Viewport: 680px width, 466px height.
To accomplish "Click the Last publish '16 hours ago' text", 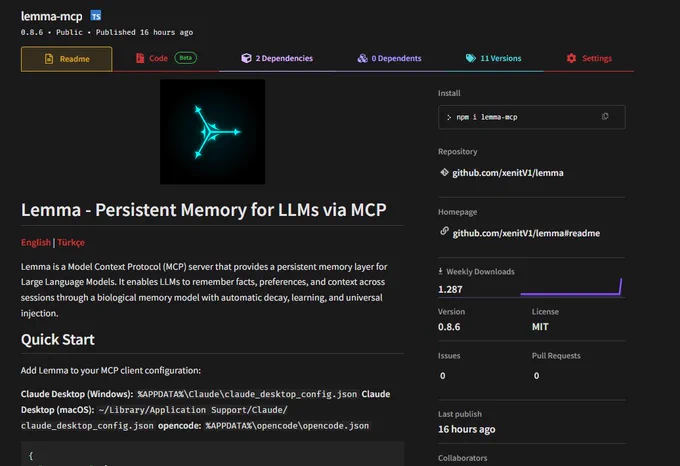I will click(467, 429).
